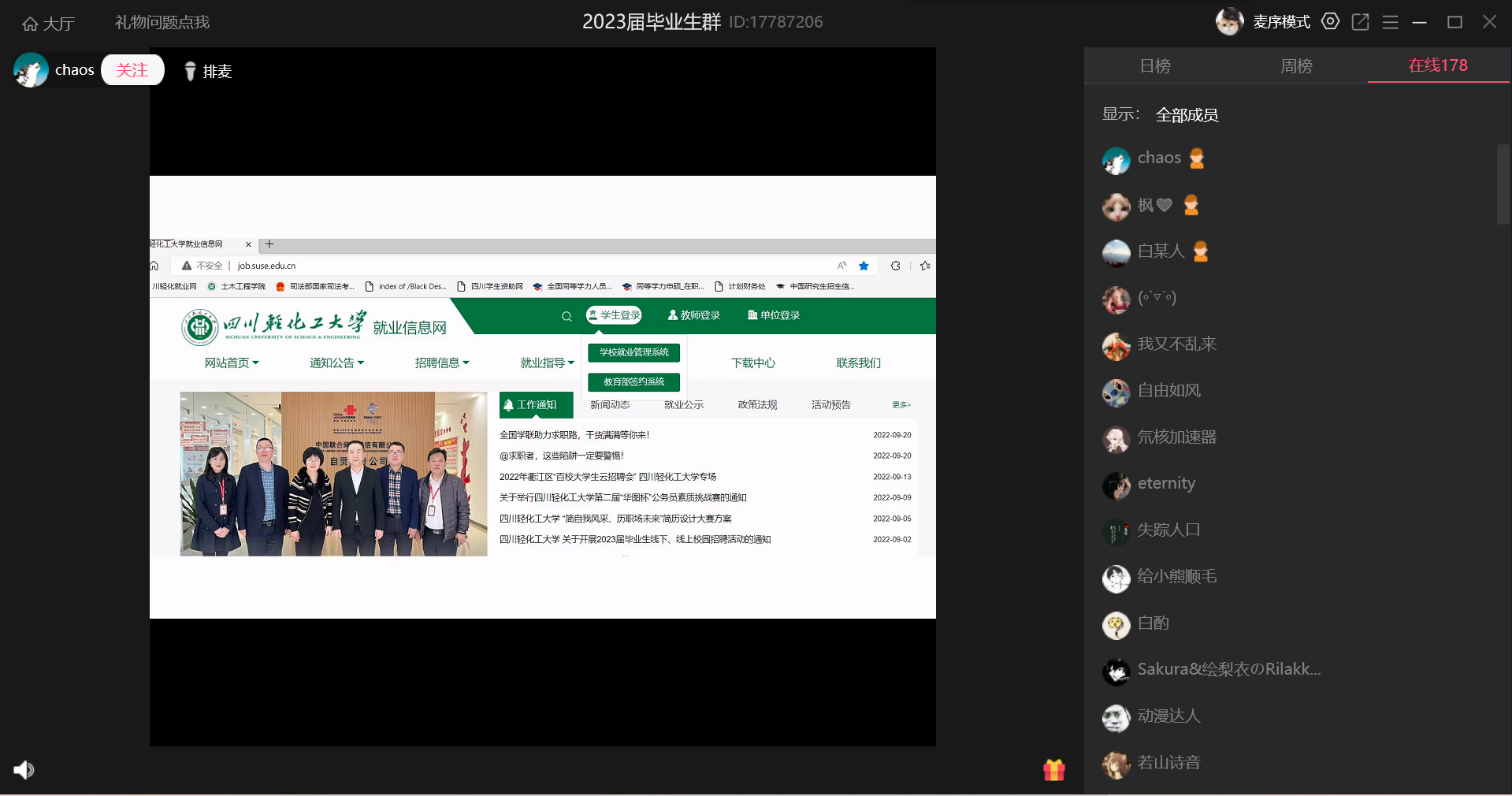Viewport: 1512px width, 796px height.
Task: Select 在线178 online members tab
Action: 1438,65
